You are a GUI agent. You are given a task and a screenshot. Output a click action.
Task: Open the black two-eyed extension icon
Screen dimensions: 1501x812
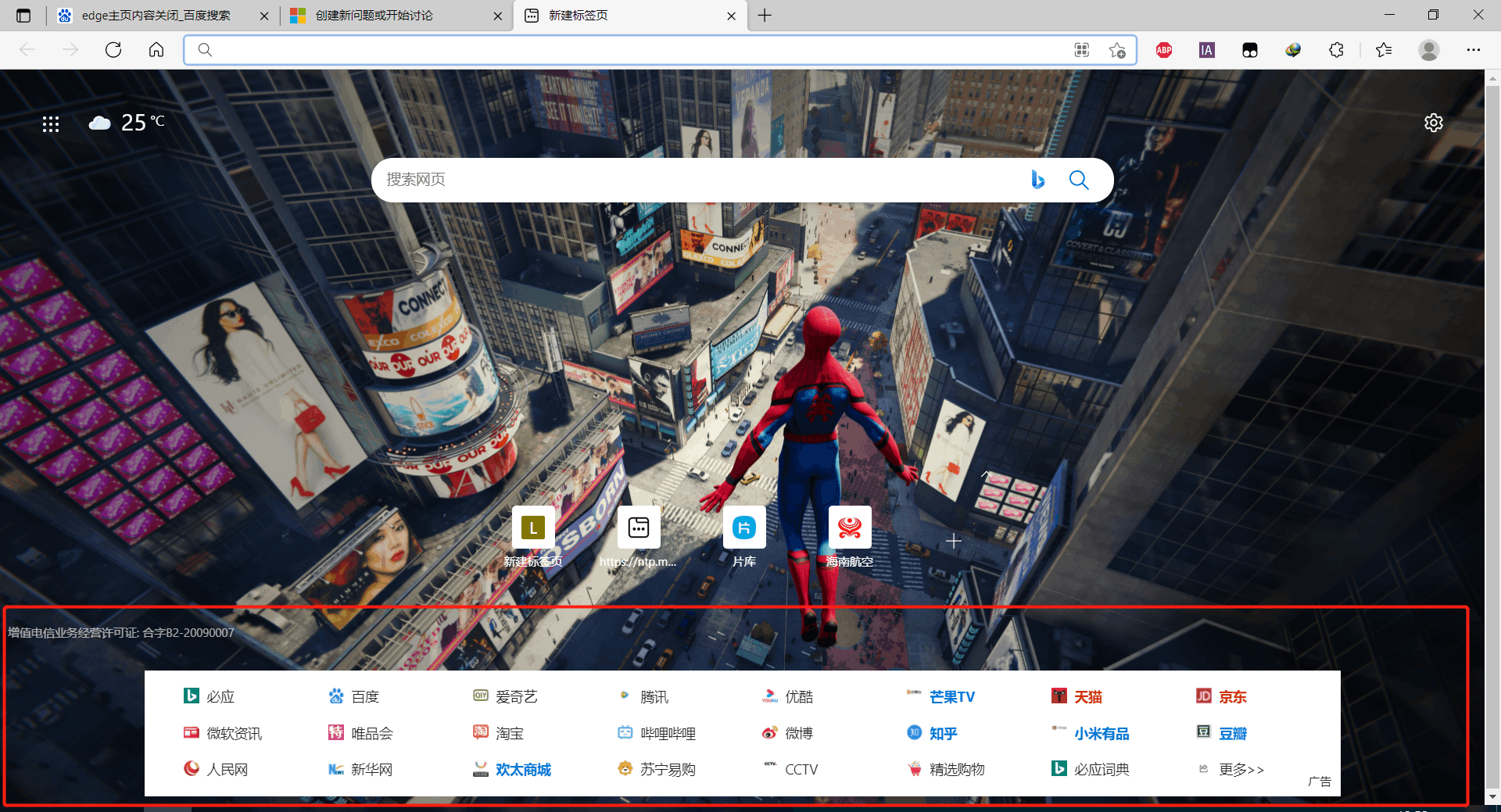(1250, 50)
